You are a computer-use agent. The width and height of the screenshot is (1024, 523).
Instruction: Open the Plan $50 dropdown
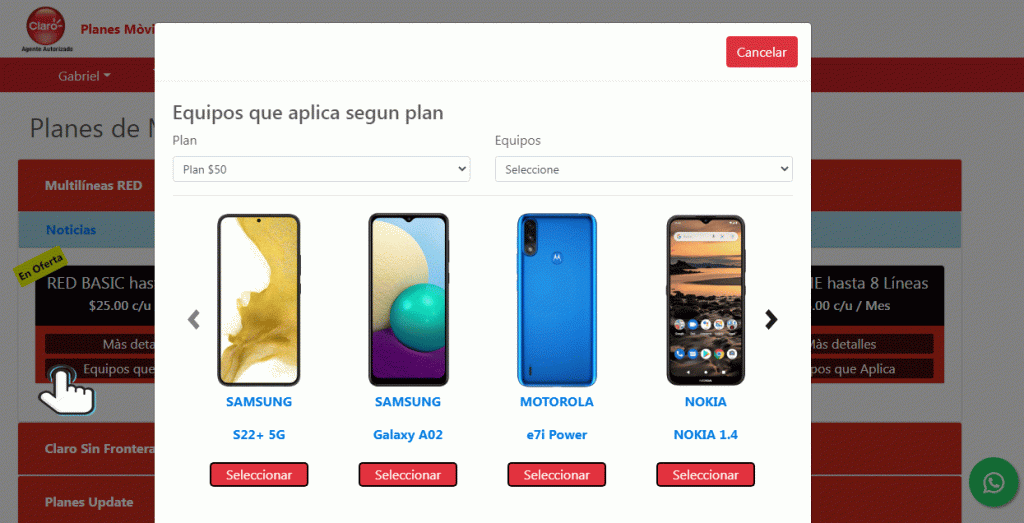(321, 169)
